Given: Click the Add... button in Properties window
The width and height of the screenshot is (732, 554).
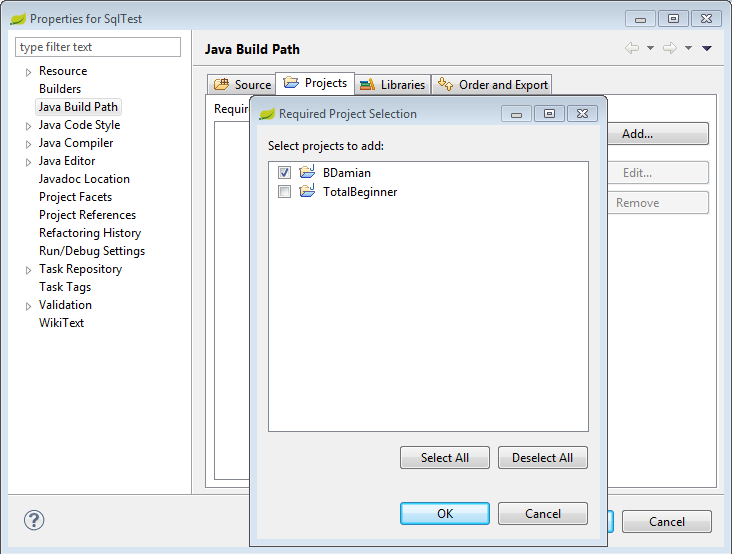Looking at the screenshot, I should (x=658, y=134).
